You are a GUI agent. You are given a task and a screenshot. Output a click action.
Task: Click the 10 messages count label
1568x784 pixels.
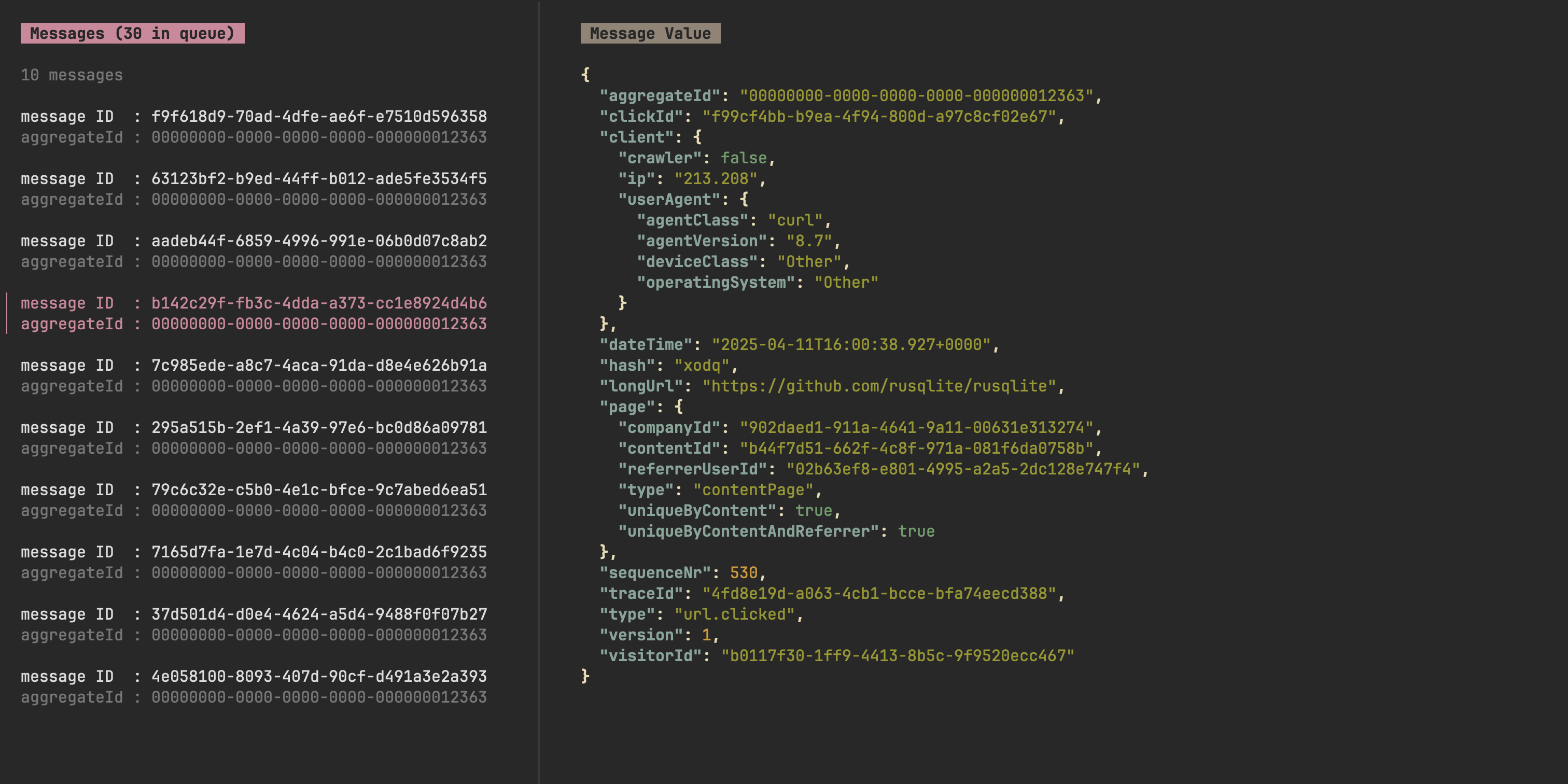(x=71, y=74)
